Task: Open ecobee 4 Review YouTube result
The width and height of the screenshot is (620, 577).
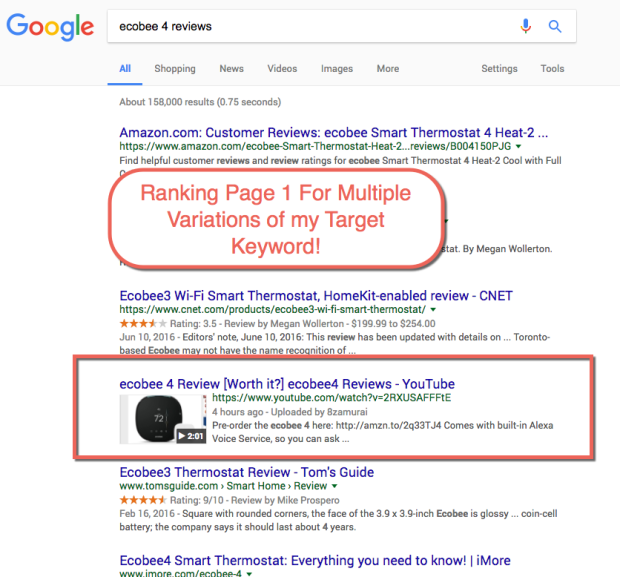Action: 287,384
